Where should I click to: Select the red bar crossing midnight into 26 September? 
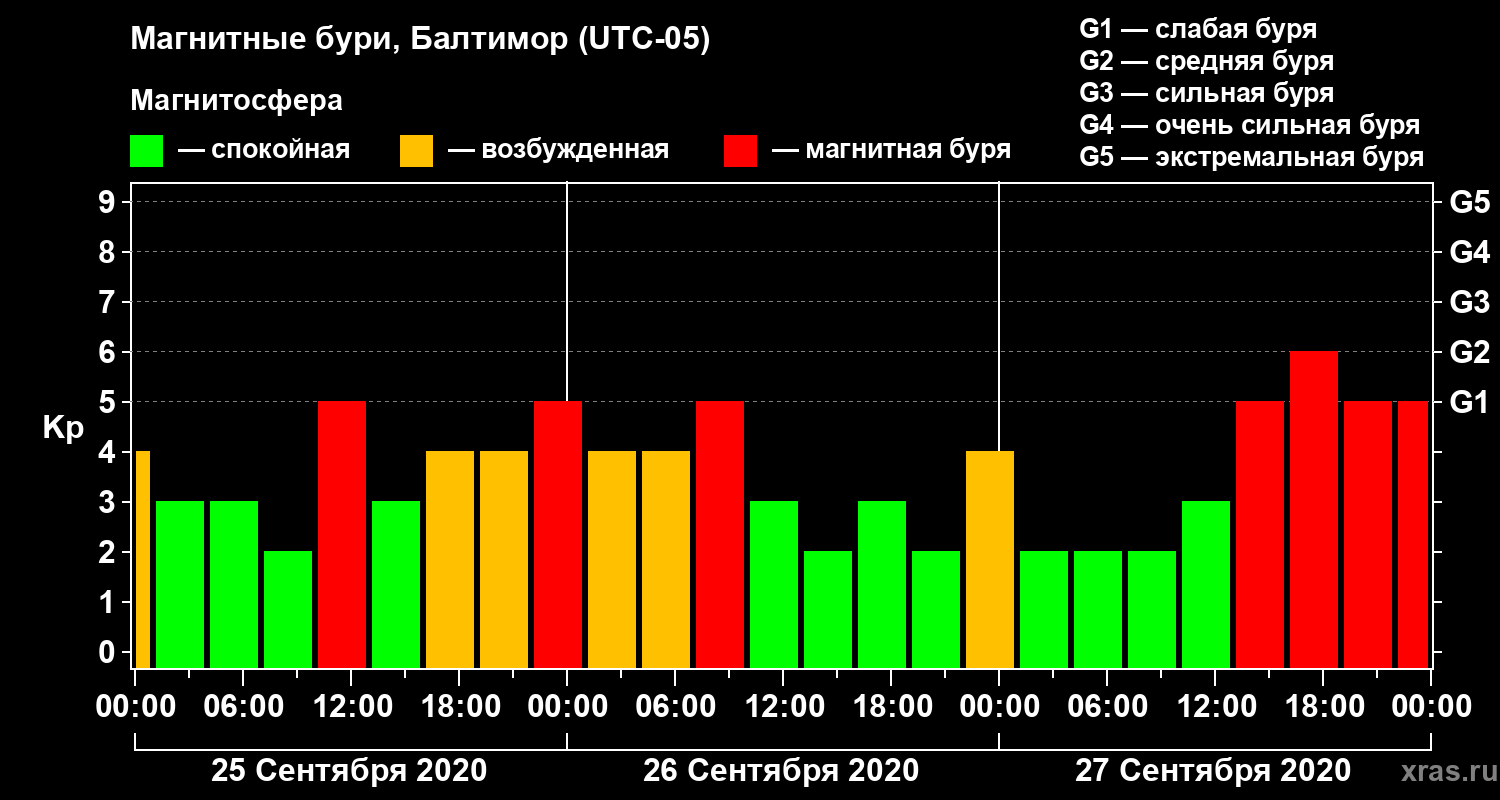point(558,535)
